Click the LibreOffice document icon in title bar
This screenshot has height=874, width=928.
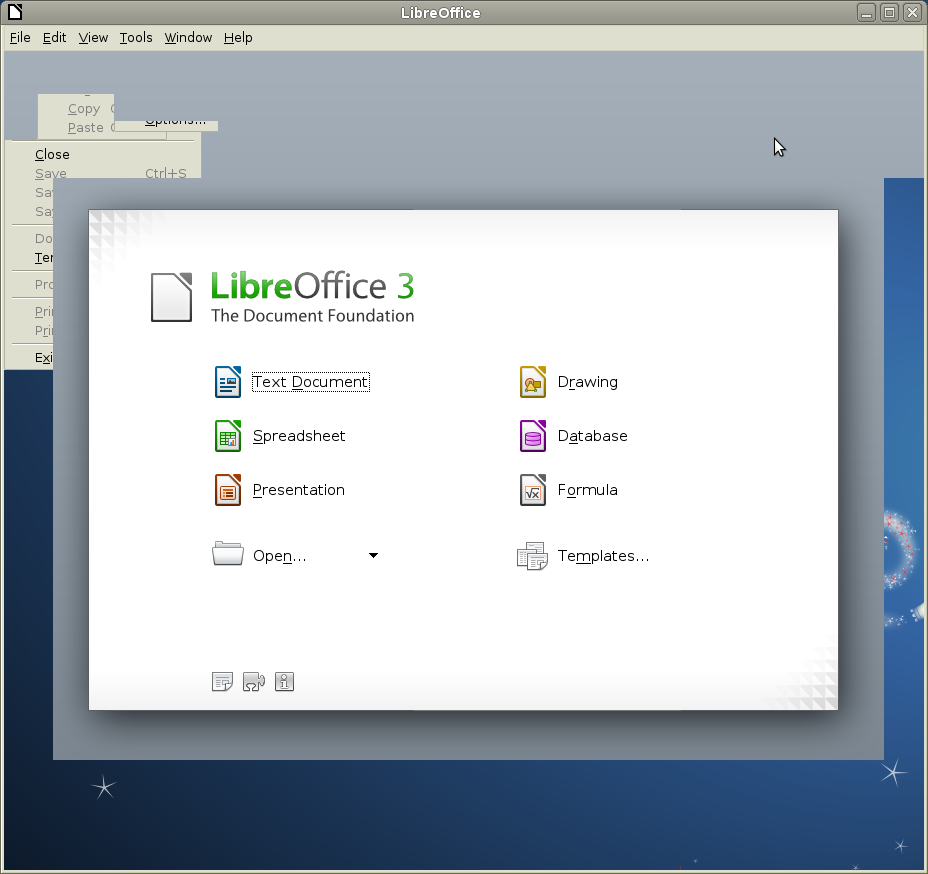tap(15, 12)
